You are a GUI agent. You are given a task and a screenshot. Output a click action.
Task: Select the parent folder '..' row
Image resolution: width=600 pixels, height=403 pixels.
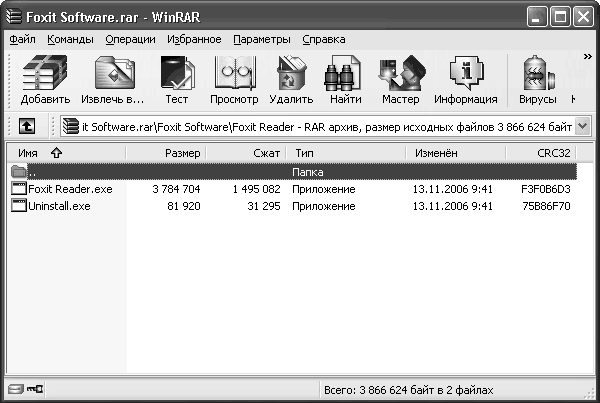click(x=293, y=172)
